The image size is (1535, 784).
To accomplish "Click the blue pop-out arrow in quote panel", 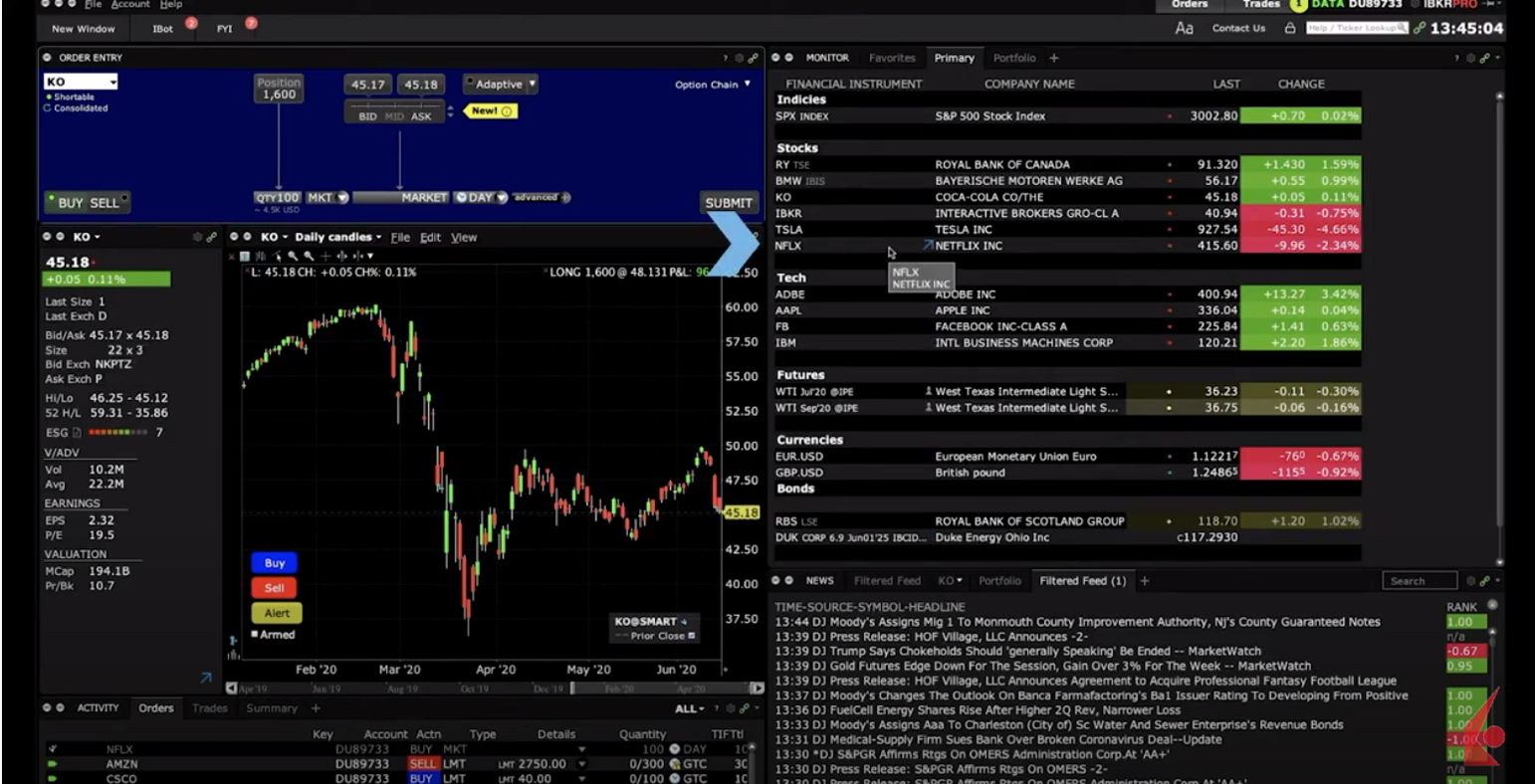I will click(205, 678).
